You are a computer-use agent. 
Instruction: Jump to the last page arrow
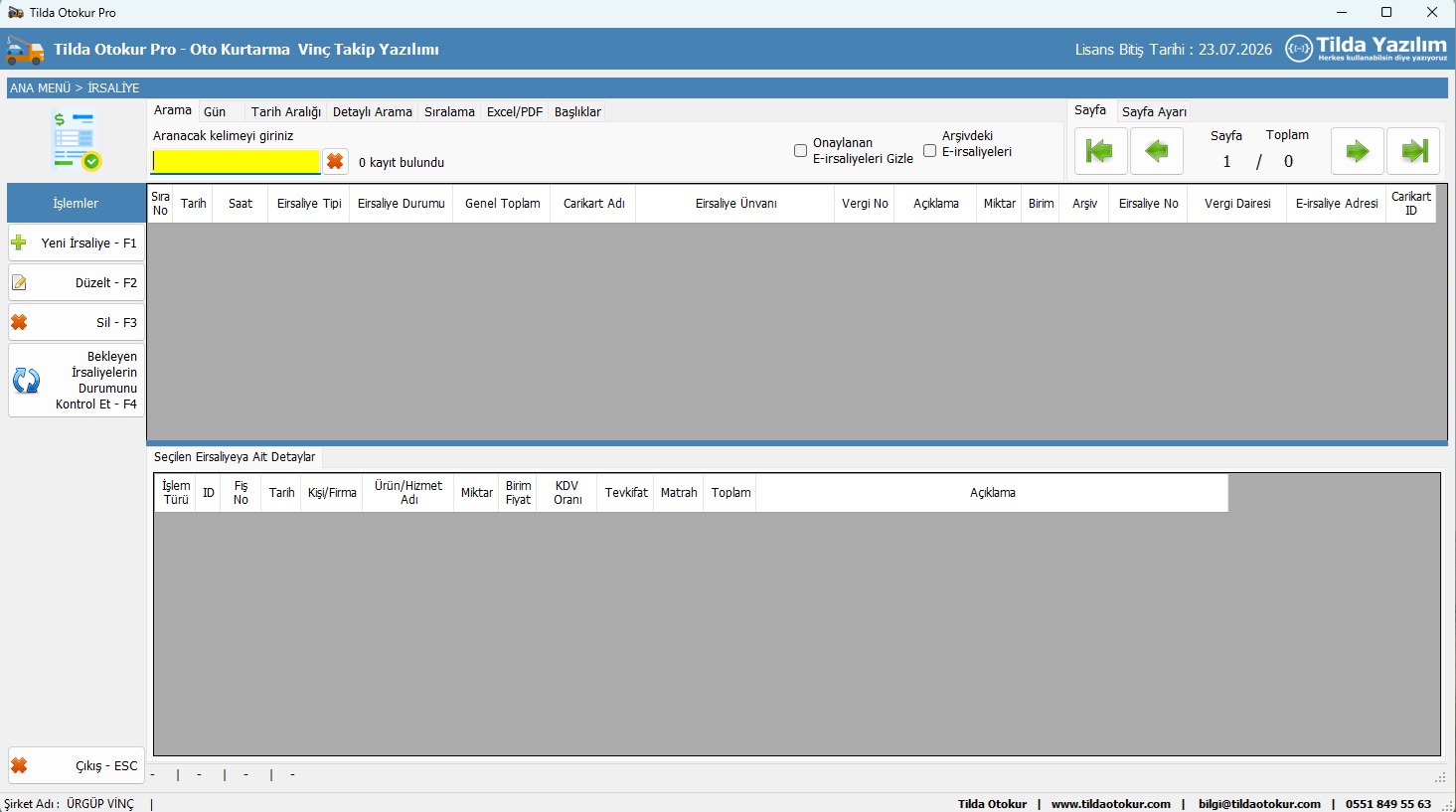tap(1413, 151)
